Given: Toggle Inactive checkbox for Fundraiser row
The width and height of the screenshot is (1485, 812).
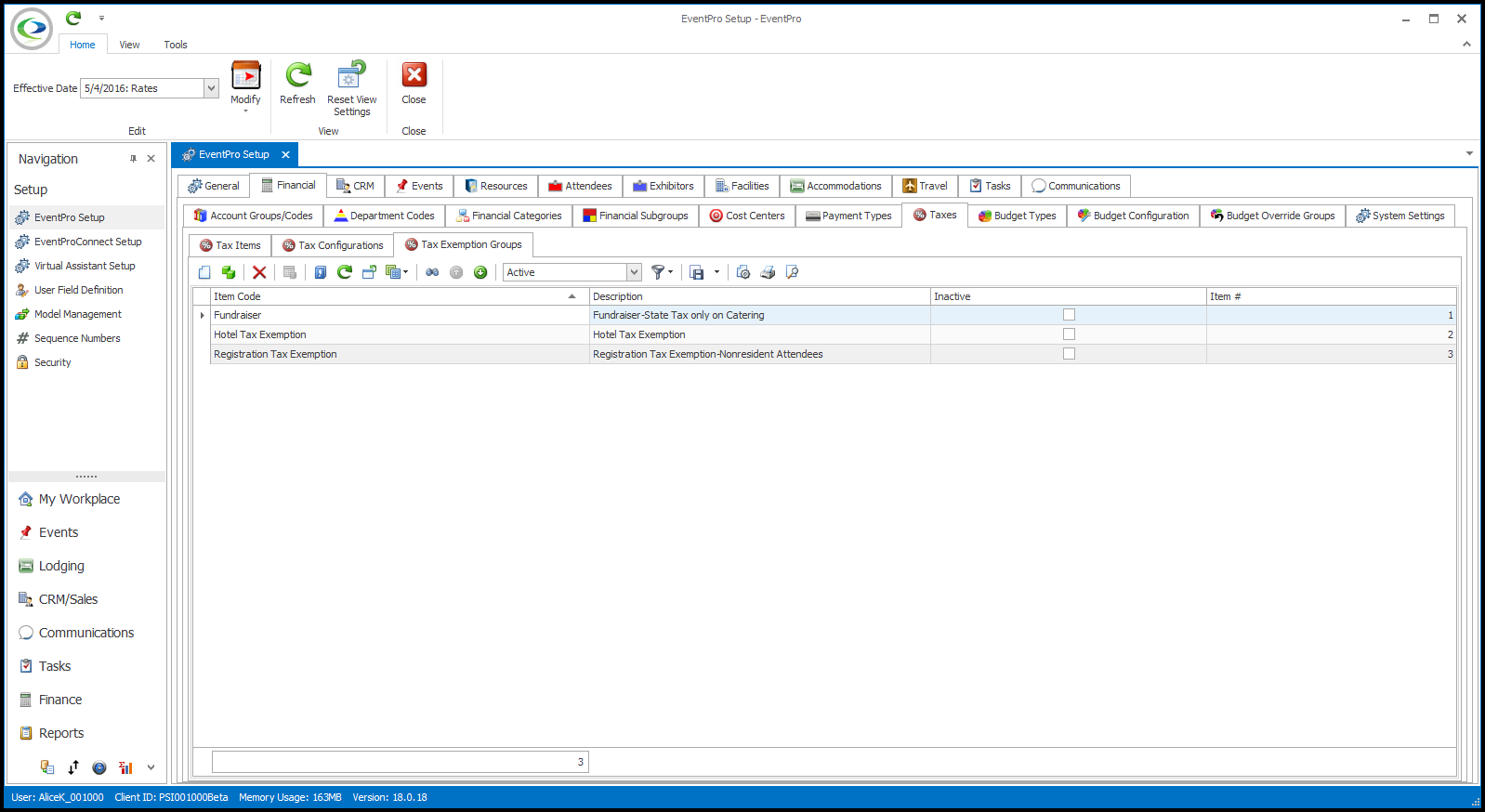Looking at the screenshot, I should [x=1069, y=315].
